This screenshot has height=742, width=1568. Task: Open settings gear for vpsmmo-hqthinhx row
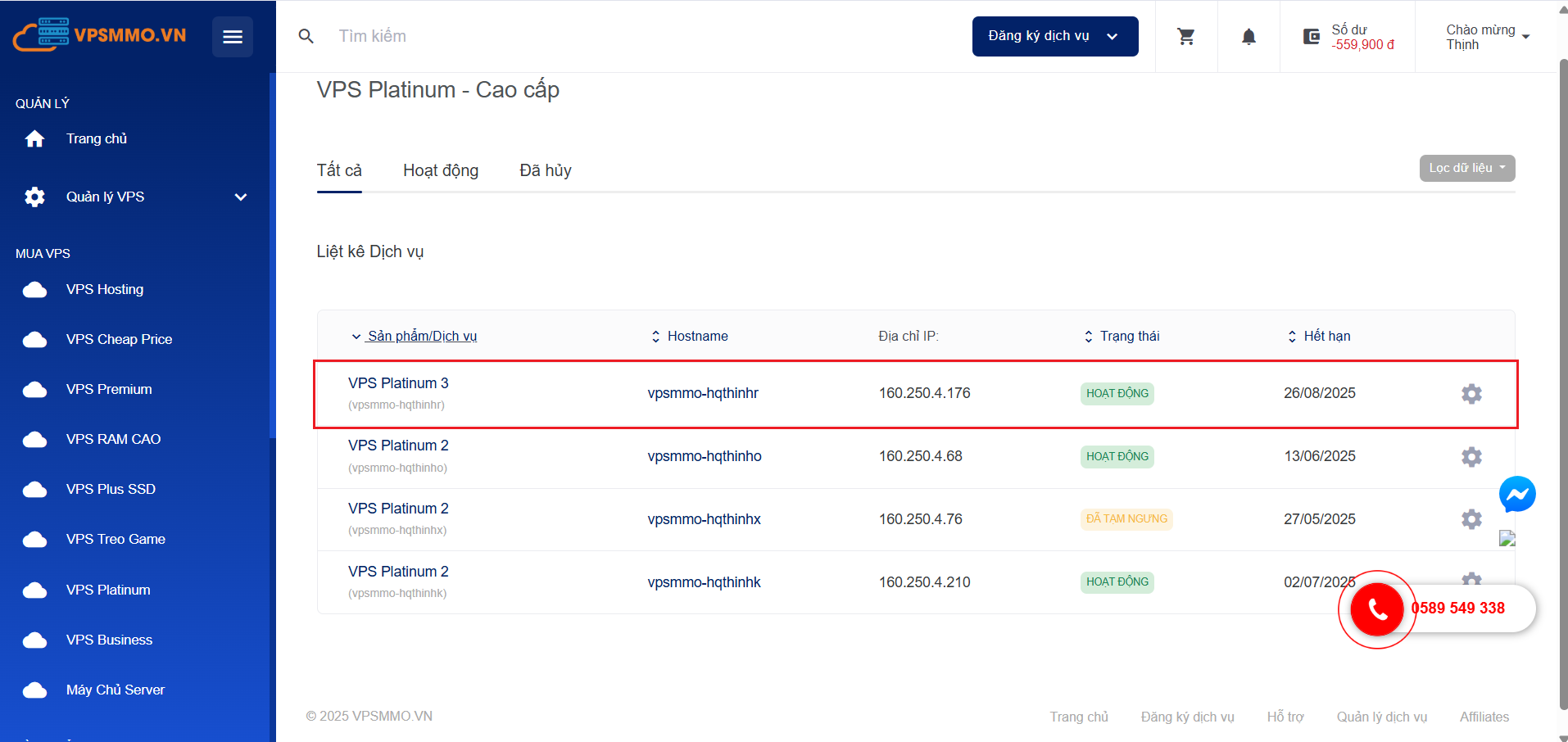click(1471, 519)
